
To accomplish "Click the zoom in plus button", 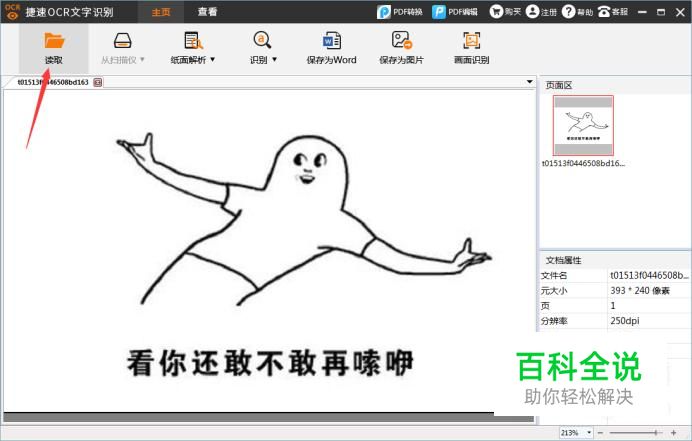I will (x=673, y=433).
